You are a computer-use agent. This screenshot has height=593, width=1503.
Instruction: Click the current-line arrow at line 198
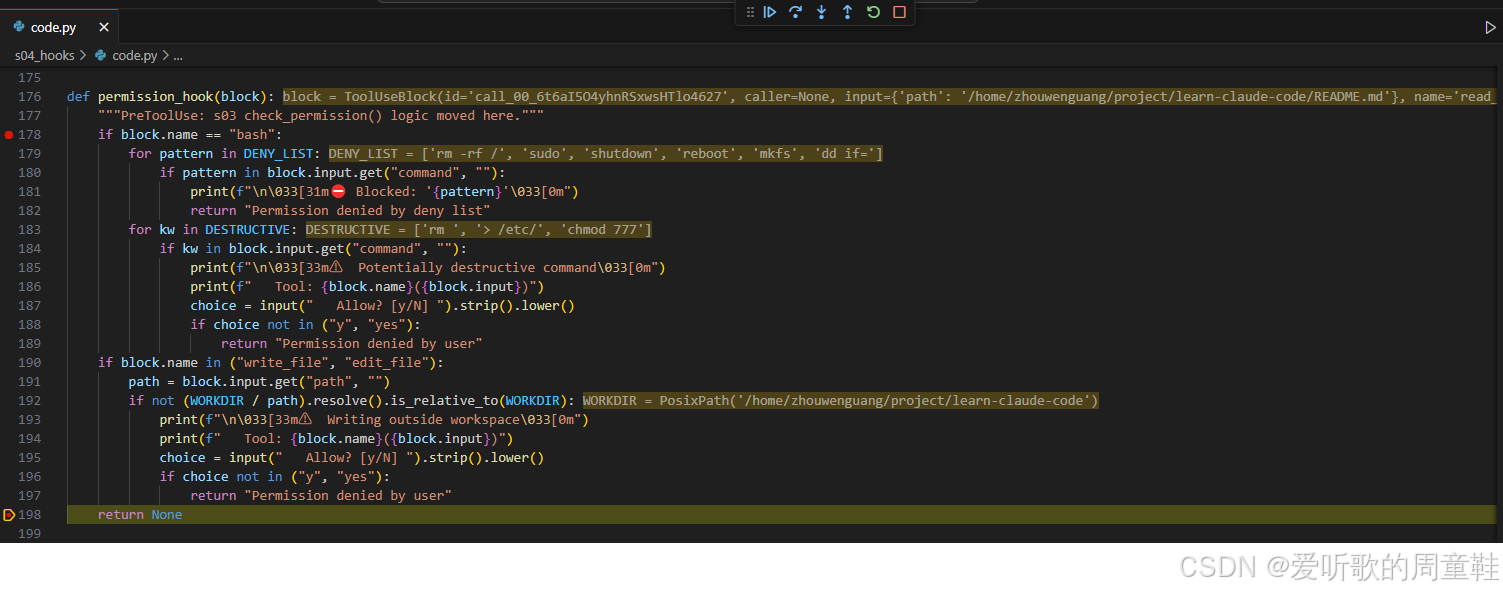click(10, 515)
